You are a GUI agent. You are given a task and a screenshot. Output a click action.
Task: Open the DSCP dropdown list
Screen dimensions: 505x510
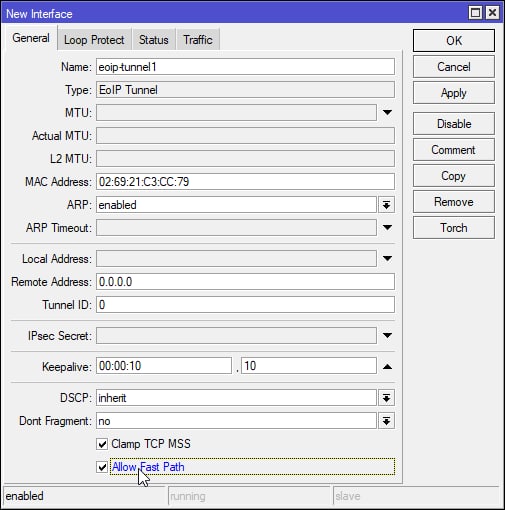386,398
